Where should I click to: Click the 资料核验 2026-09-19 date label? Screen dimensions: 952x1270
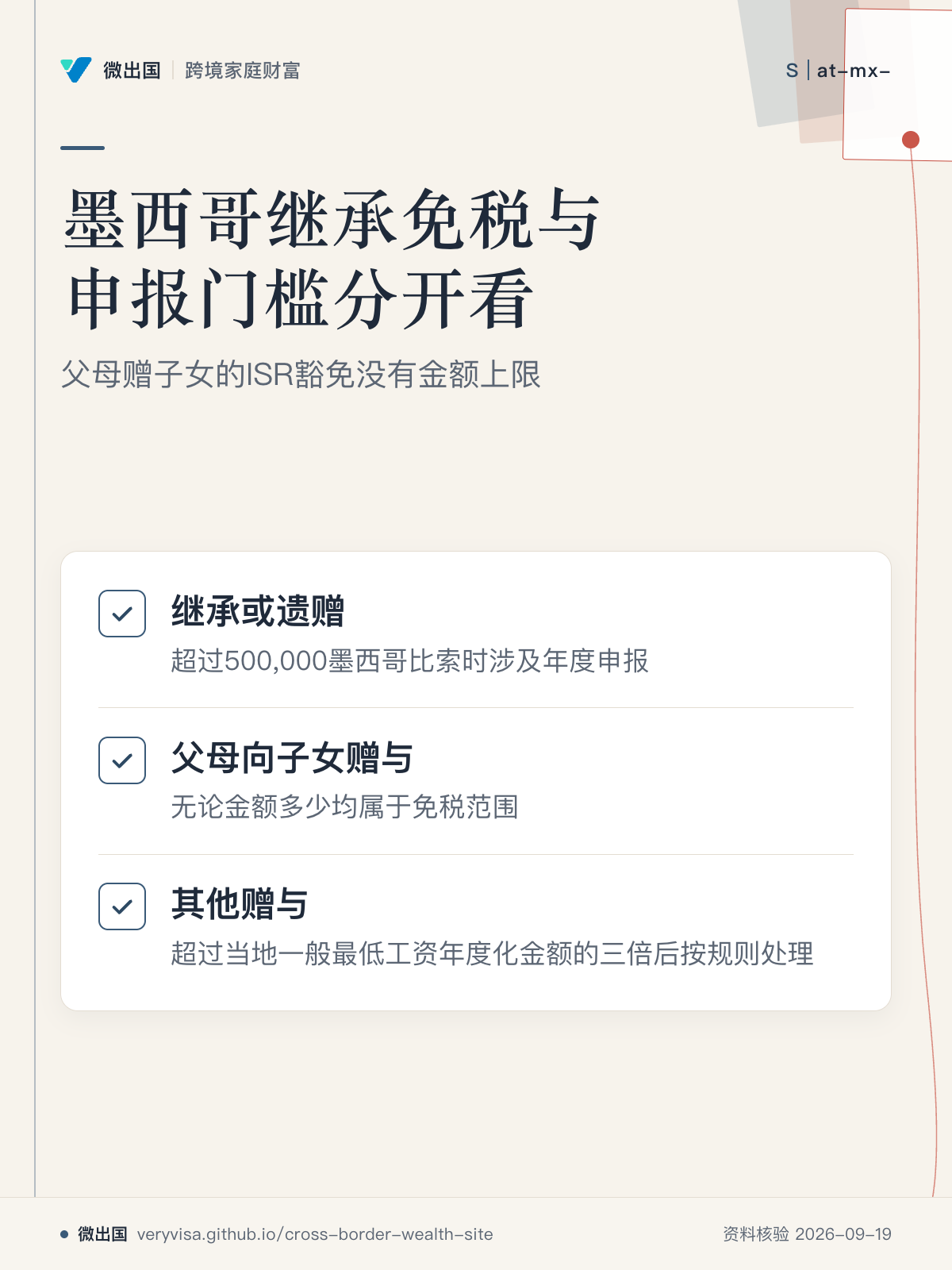click(x=807, y=1234)
